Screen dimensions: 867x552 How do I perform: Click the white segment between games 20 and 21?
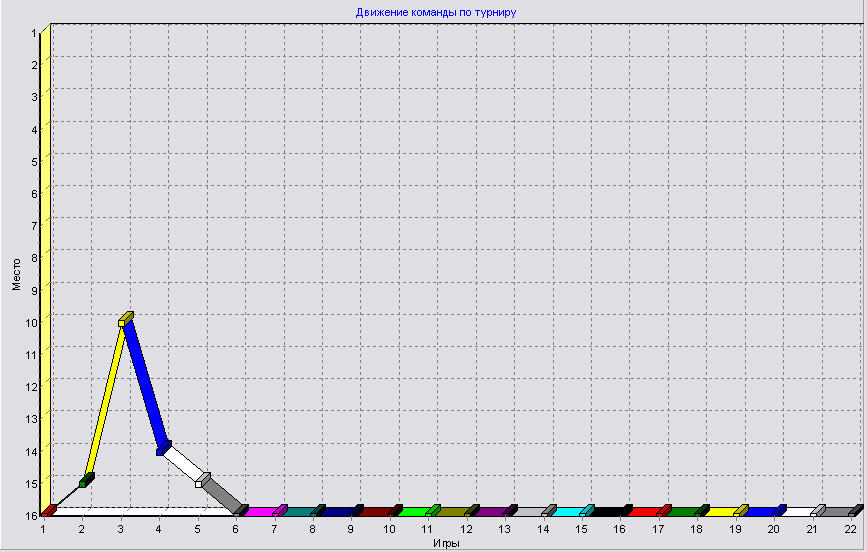tap(798, 512)
